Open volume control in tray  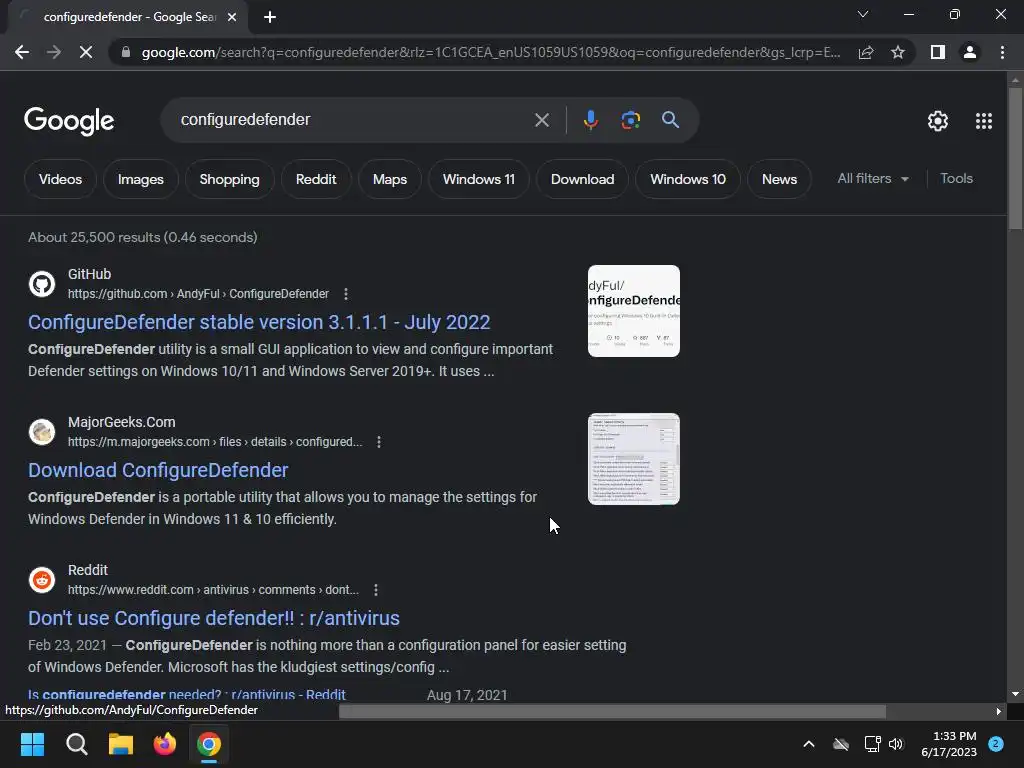pyautogui.click(x=896, y=744)
